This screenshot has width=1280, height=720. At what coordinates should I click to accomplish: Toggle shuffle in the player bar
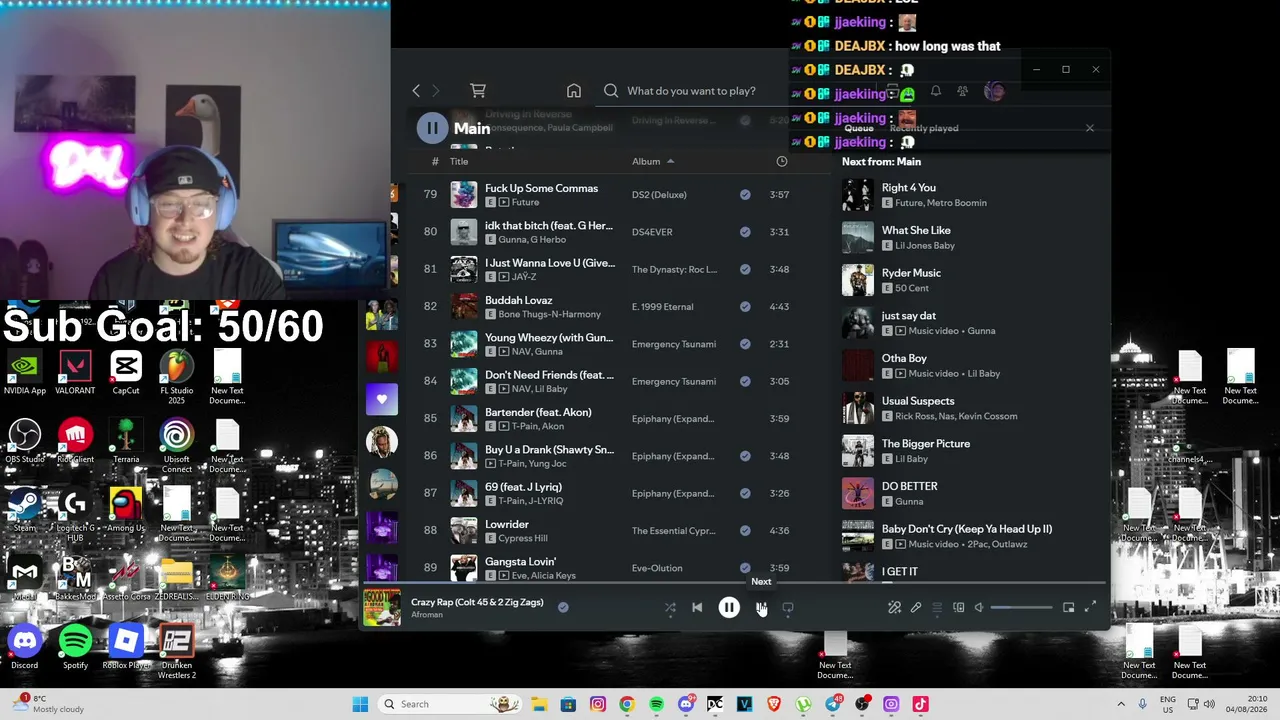pos(670,608)
